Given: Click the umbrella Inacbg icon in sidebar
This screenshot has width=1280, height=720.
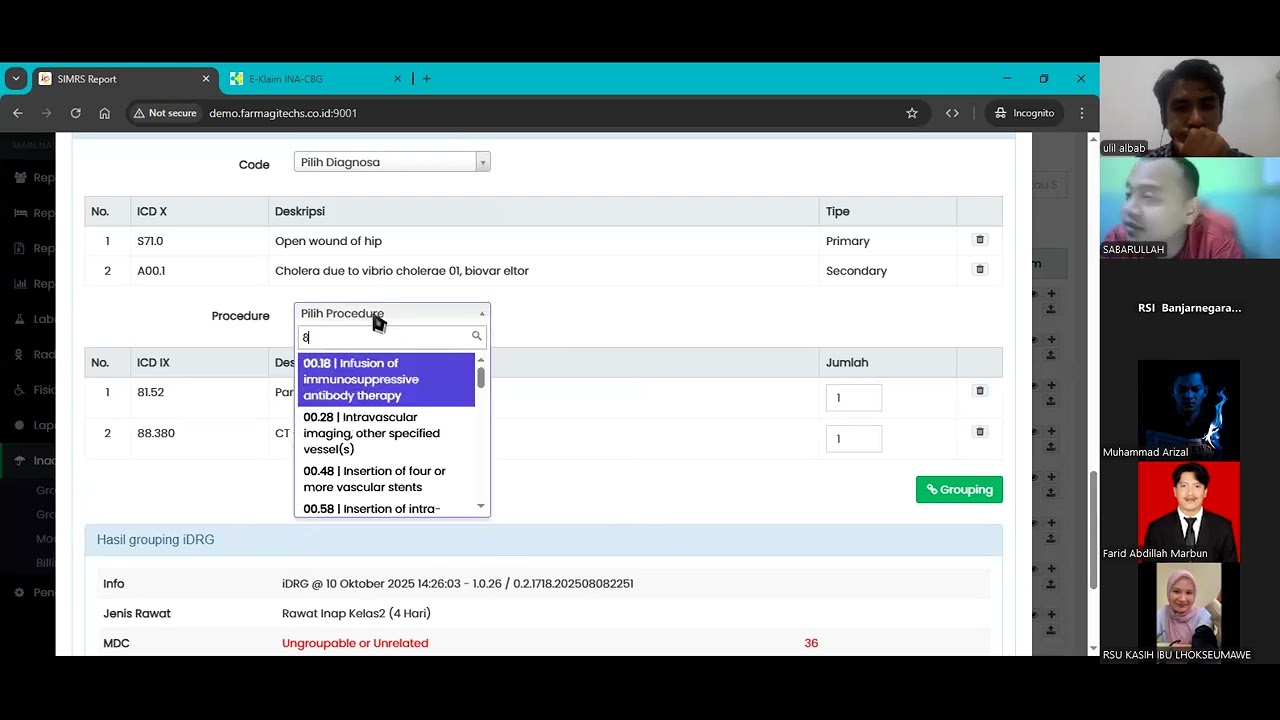Looking at the screenshot, I should (x=20, y=461).
